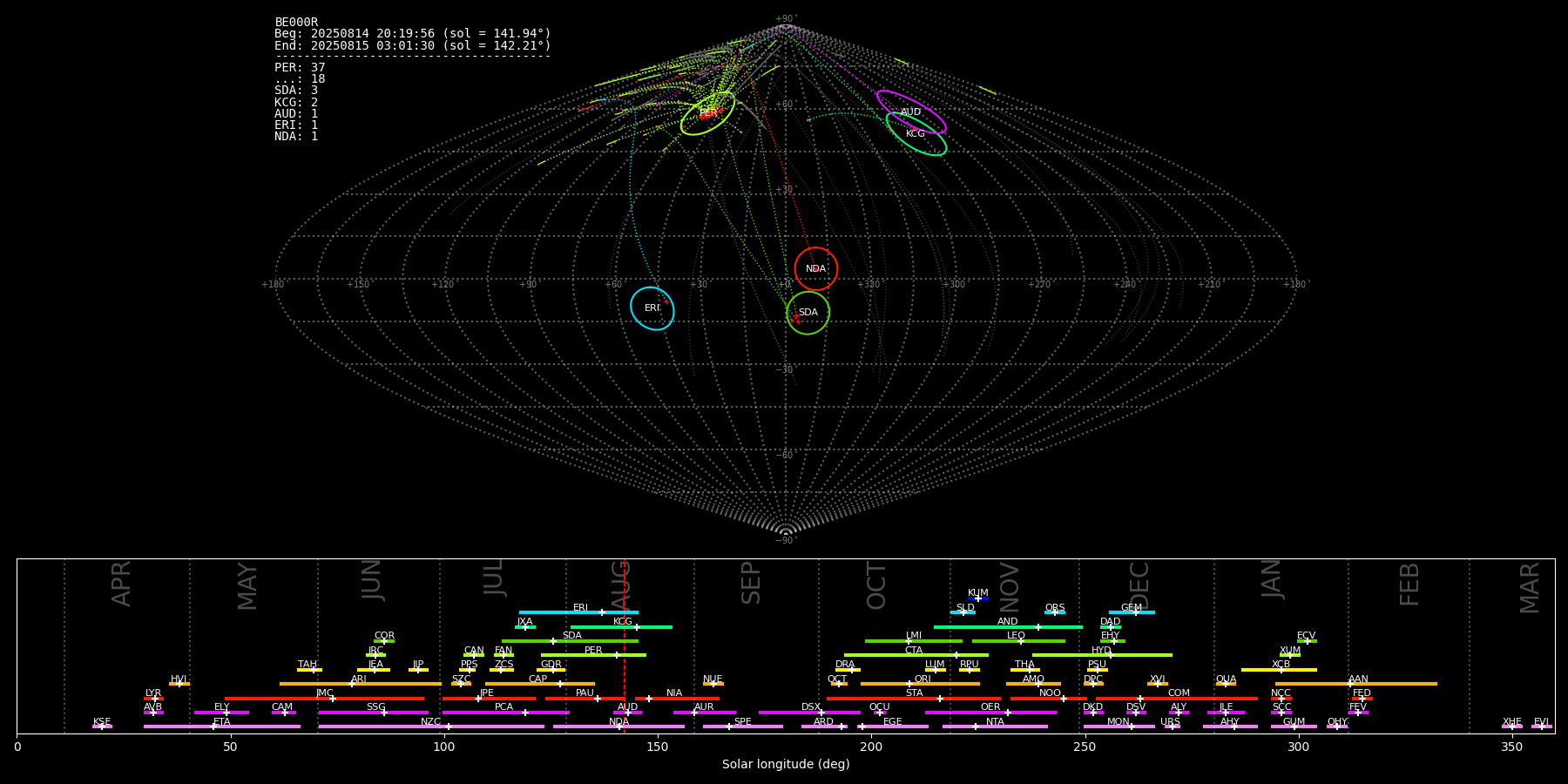The width and height of the screenshot is (1568, 784).
Task: Click the KSE shower bar on the timeline
Action: click(102, 727)
